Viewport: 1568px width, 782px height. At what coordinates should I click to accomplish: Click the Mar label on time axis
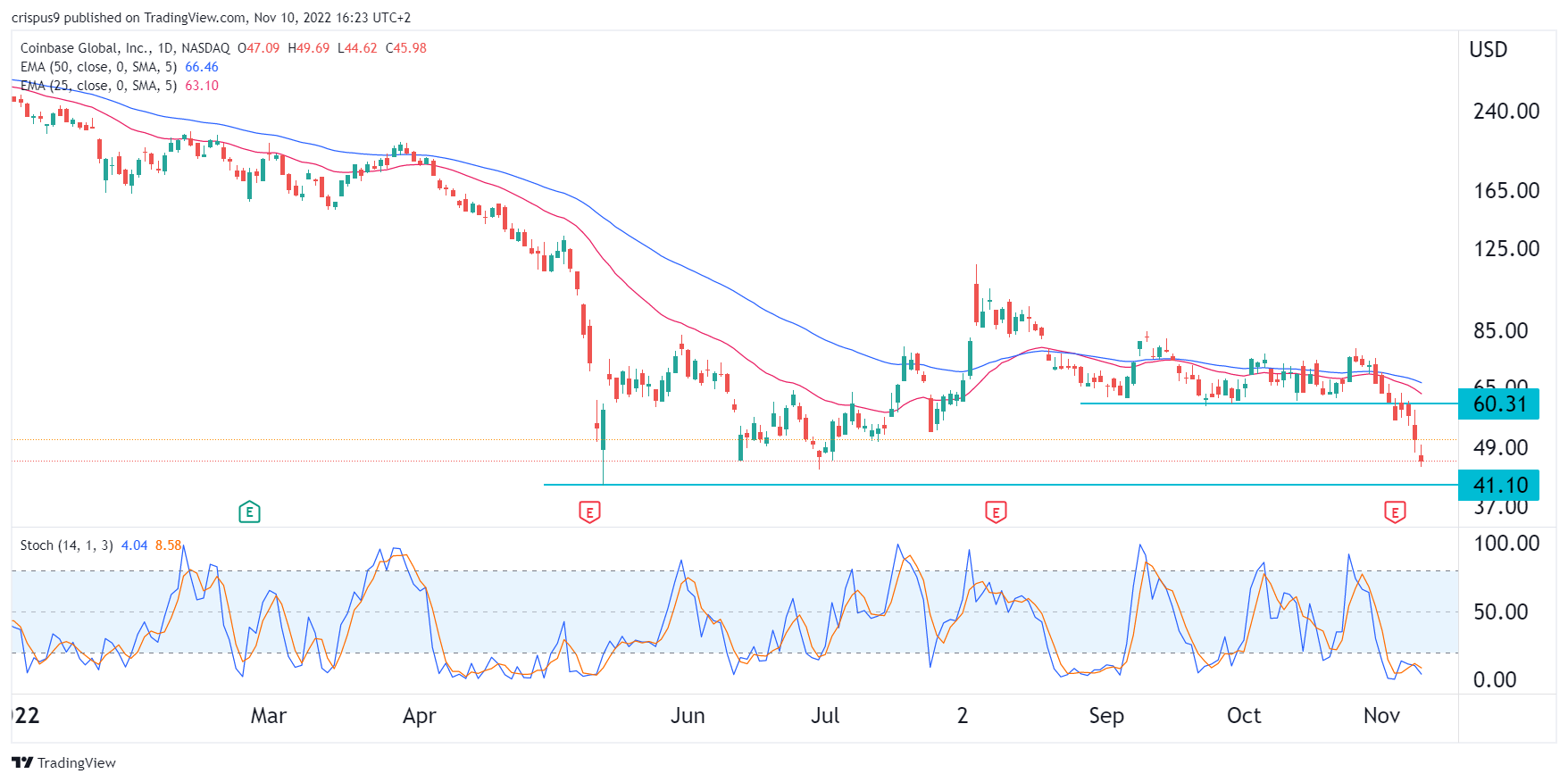[x=269, y=716]
